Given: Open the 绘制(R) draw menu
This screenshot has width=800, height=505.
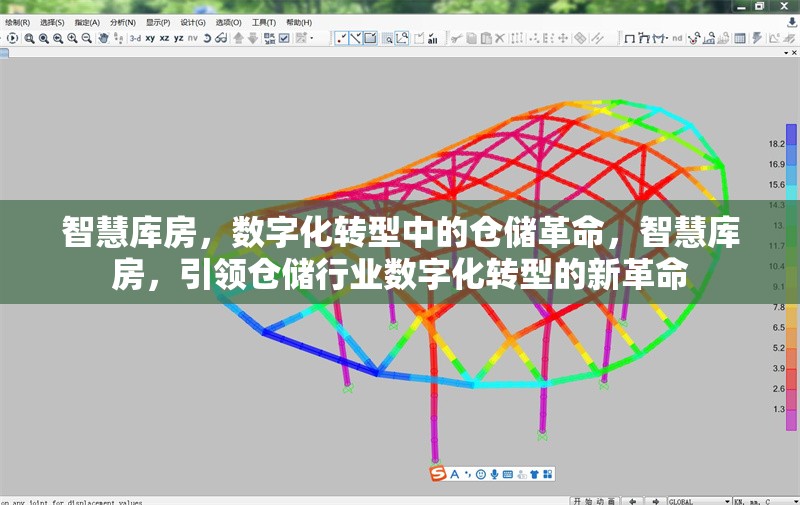Looking at the screenshot, I should coord(18,22).
